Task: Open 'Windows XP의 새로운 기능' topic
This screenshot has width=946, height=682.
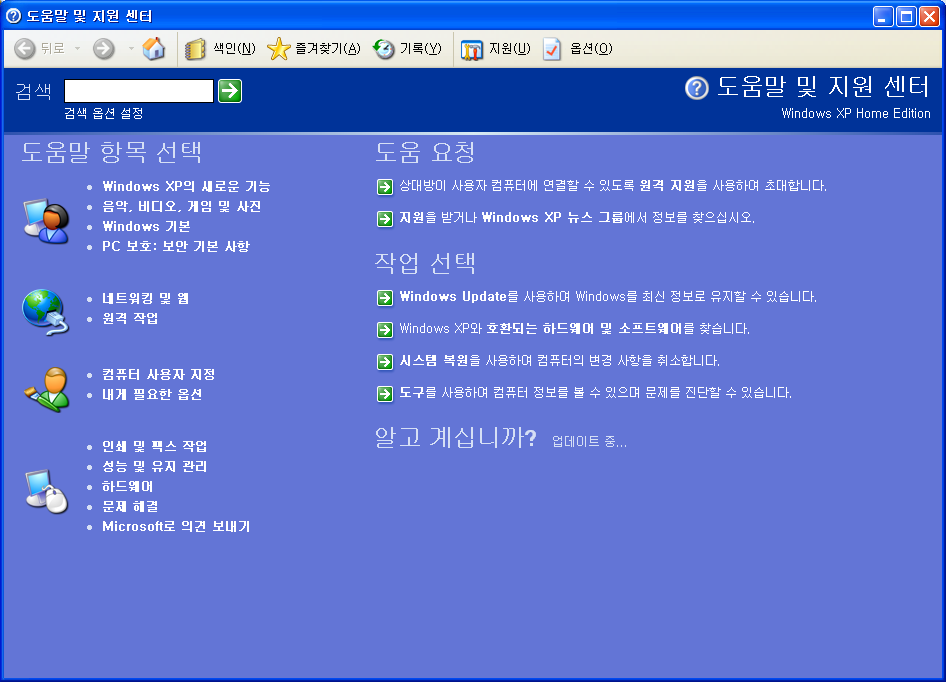Action: click(x=186, y=186)
